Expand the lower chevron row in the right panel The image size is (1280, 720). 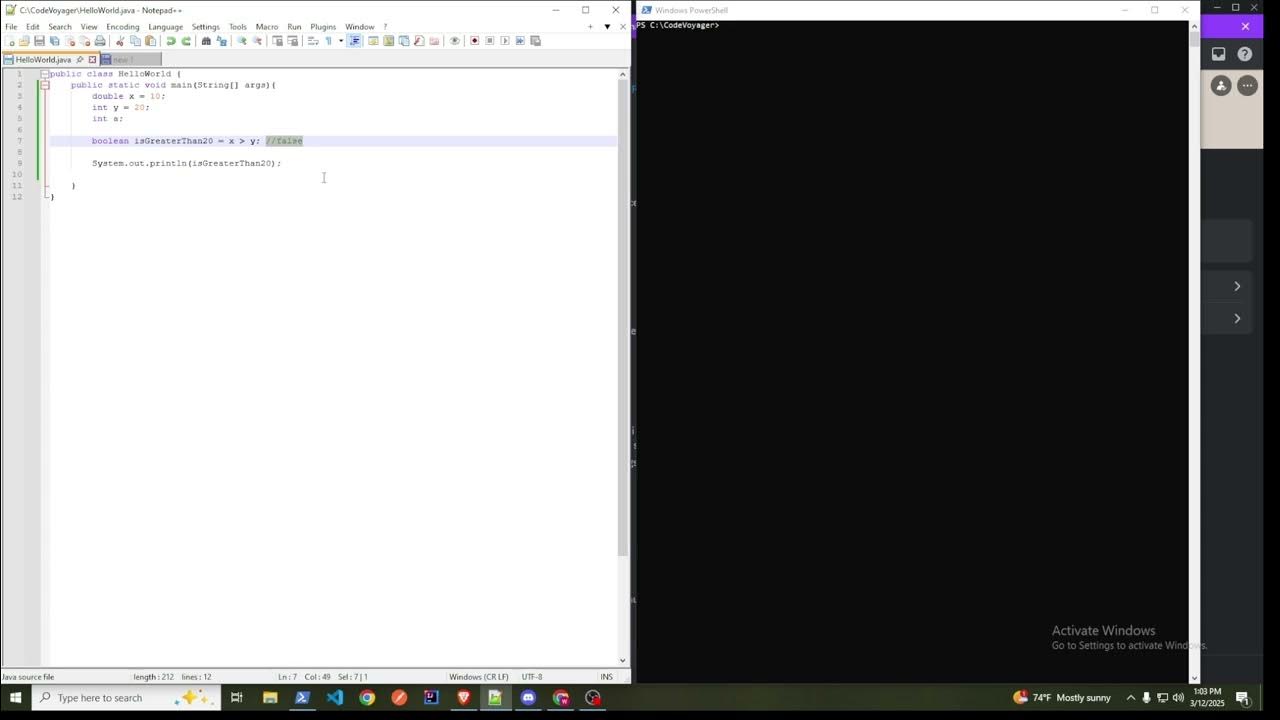point(1237,318)
